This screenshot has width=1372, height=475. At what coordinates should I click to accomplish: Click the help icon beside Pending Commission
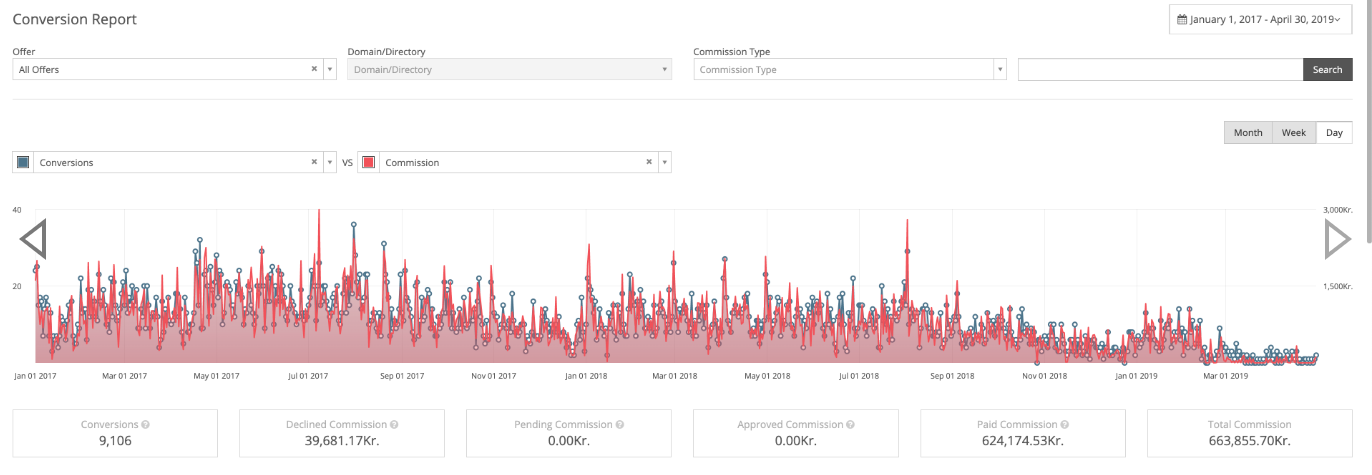(x=619, y=425)
